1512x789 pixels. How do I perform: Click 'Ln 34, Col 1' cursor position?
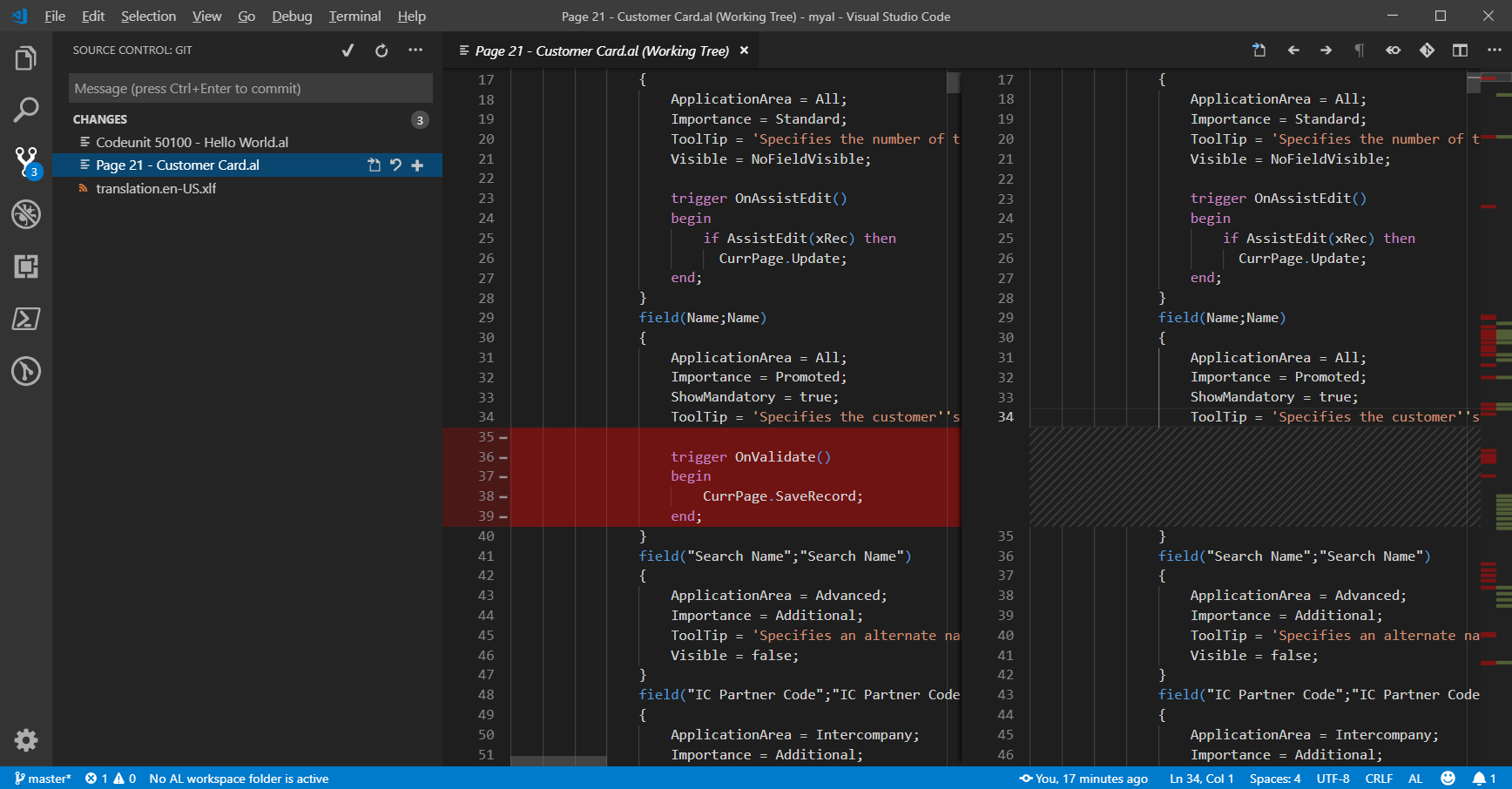1202,779
